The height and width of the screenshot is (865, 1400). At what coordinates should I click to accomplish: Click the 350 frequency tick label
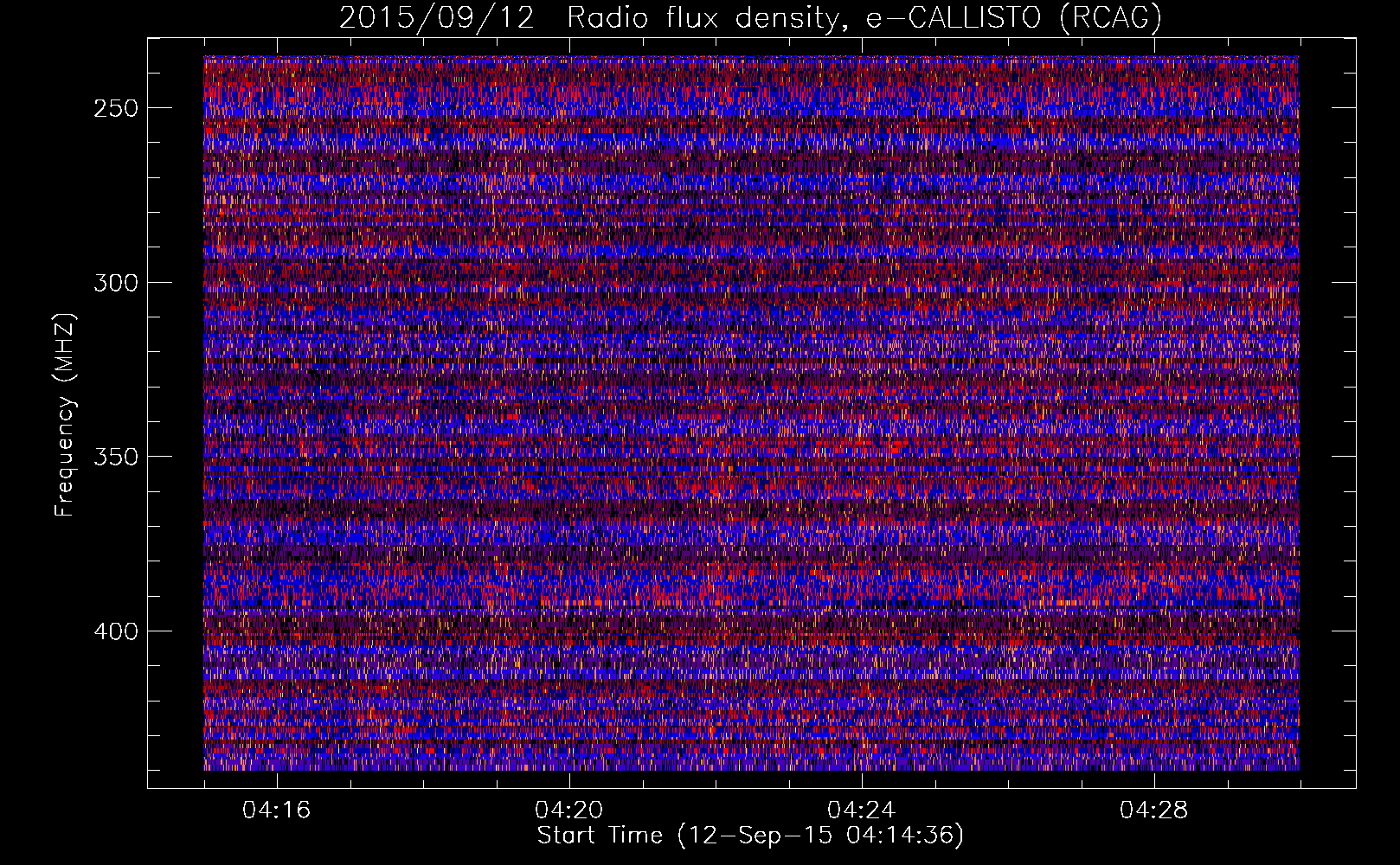[x=116, y=457]
